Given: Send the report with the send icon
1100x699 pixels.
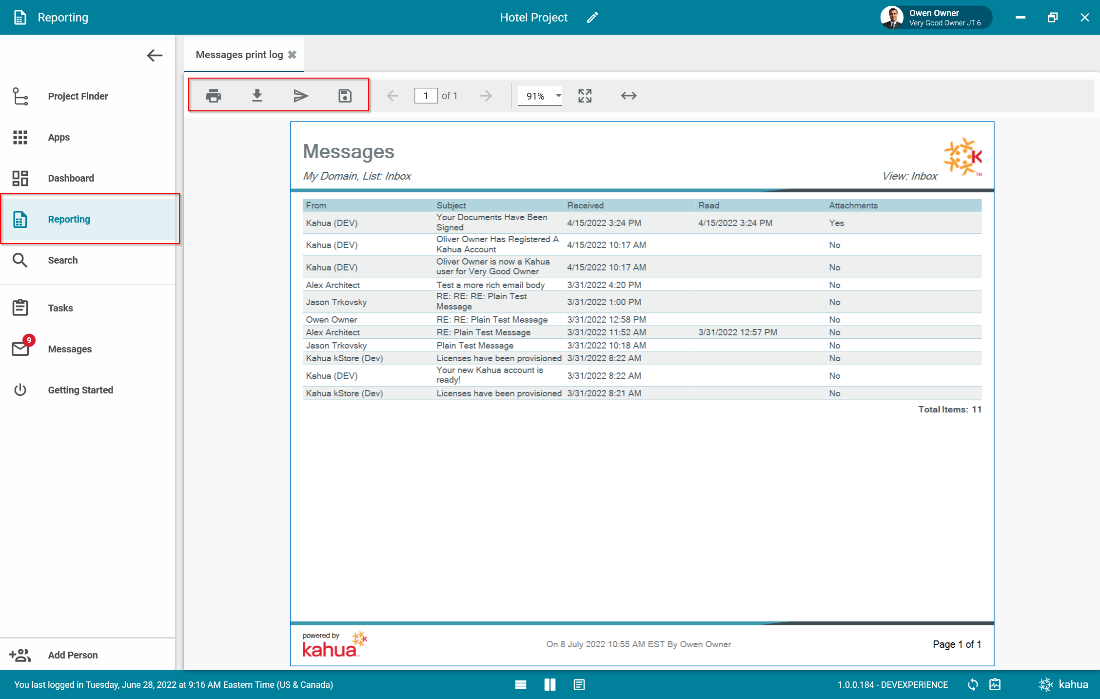Looking at the screenshot, I should 301,96.
